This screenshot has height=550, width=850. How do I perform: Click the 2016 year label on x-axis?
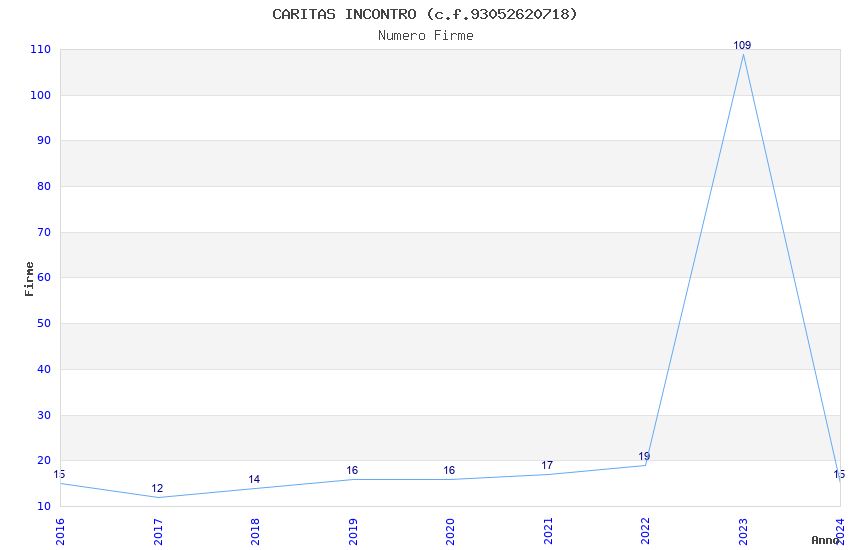pos(60,532)
